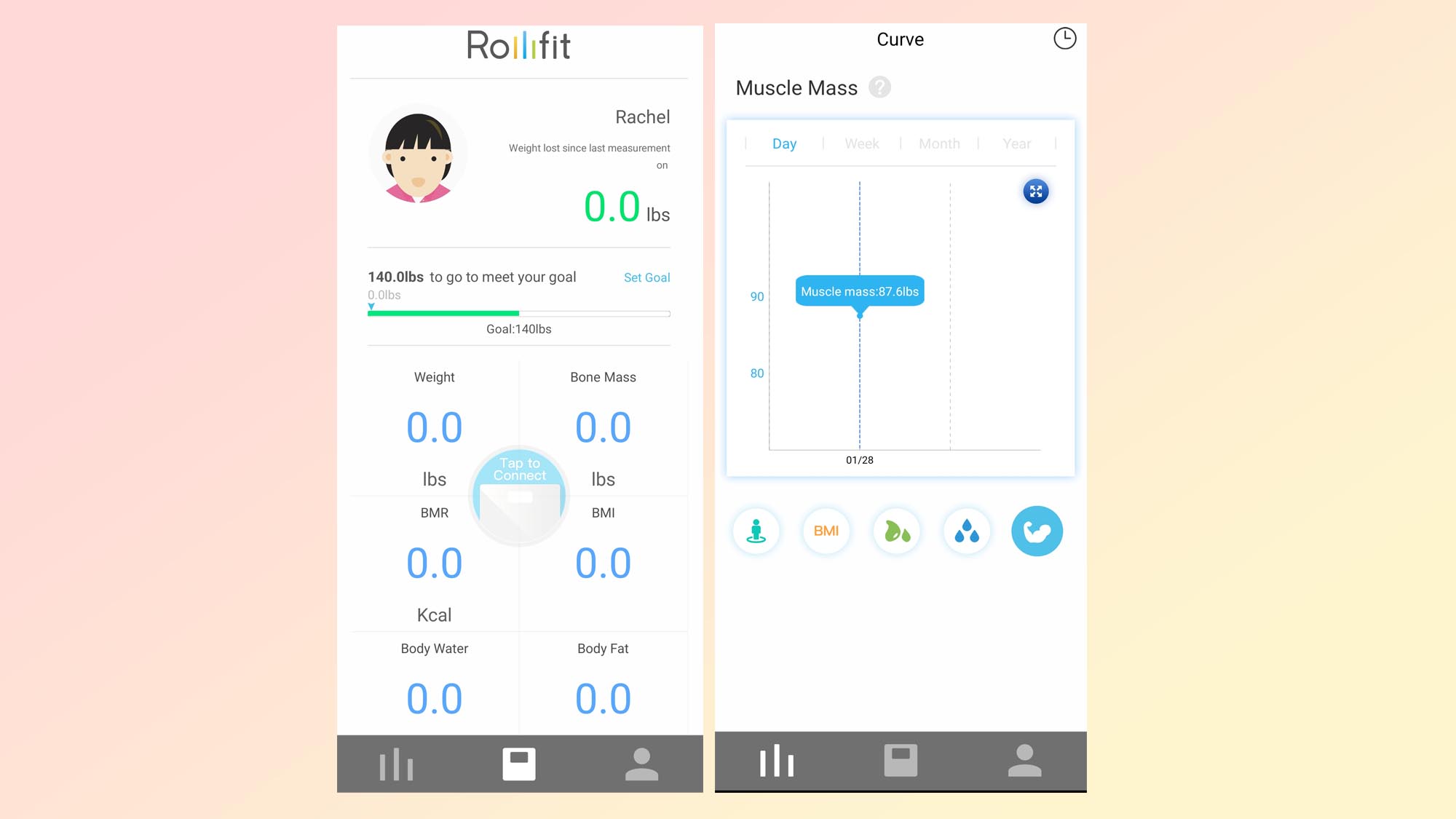Select the muscle mass icon in curve panel
Viewport: 1456px width, 819px height.
pyautogui.click(x=1036, y=530)
